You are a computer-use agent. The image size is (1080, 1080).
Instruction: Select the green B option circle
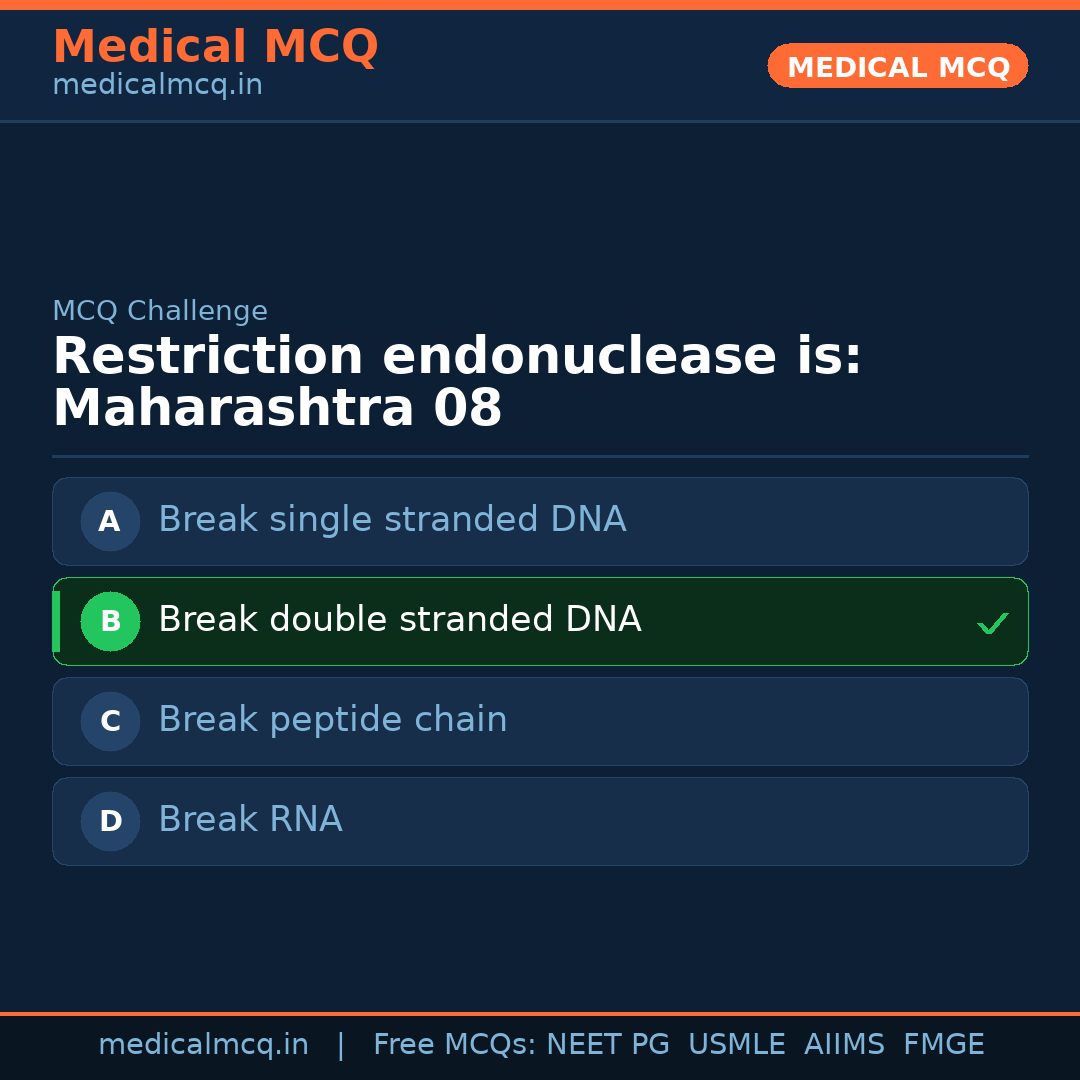pos(110,621)
